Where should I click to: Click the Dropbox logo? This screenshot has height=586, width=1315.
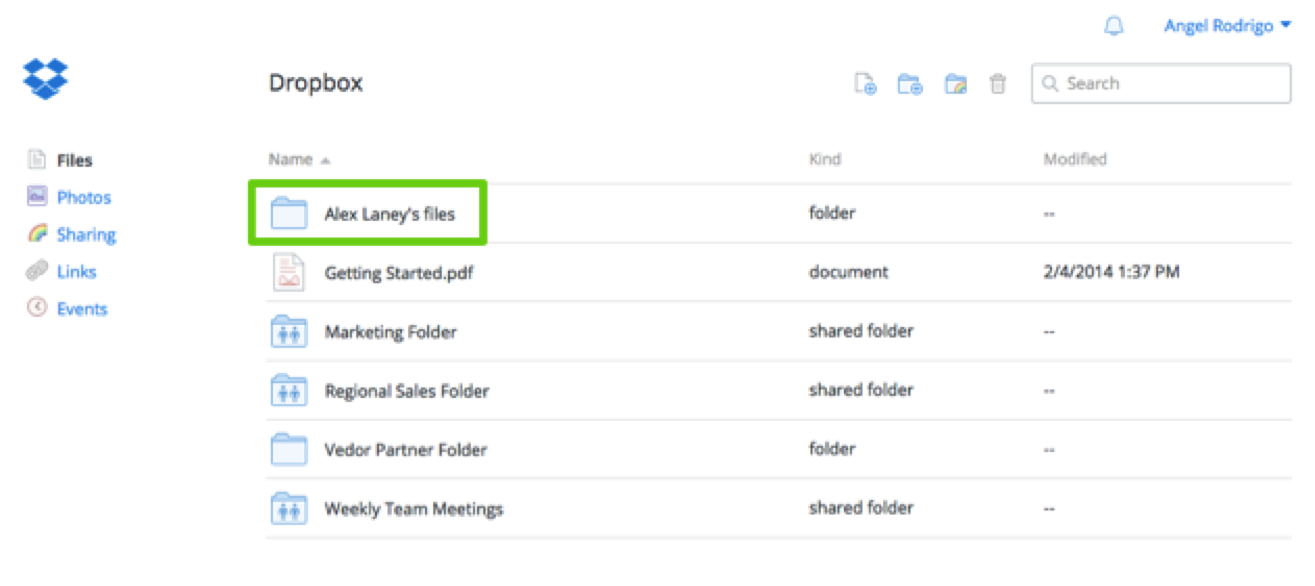point(46,78)
